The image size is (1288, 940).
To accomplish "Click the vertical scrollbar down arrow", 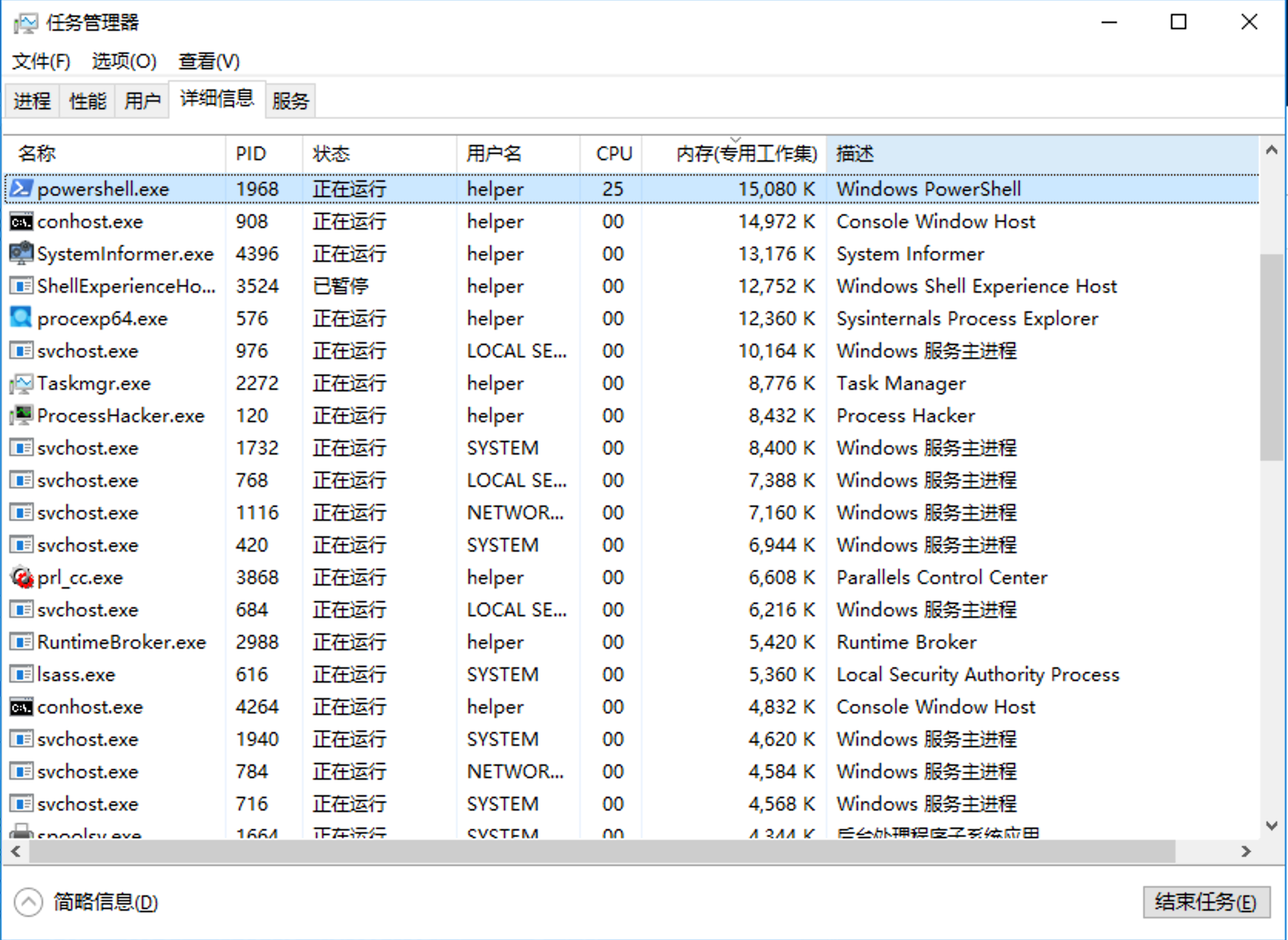I will coord(1272,826).
